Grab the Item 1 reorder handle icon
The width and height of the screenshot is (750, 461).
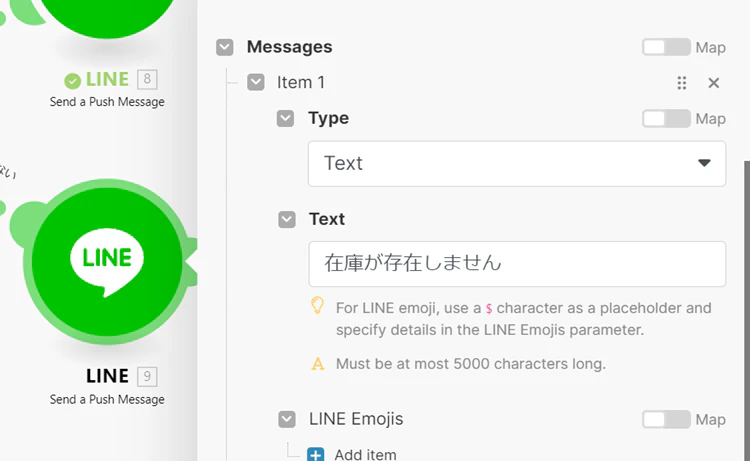[682, 83]
